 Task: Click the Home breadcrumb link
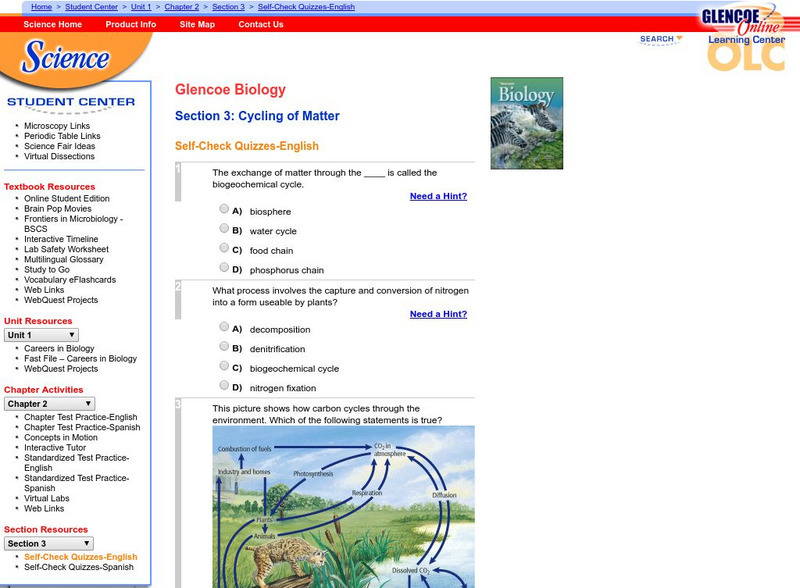coord(41,7)
